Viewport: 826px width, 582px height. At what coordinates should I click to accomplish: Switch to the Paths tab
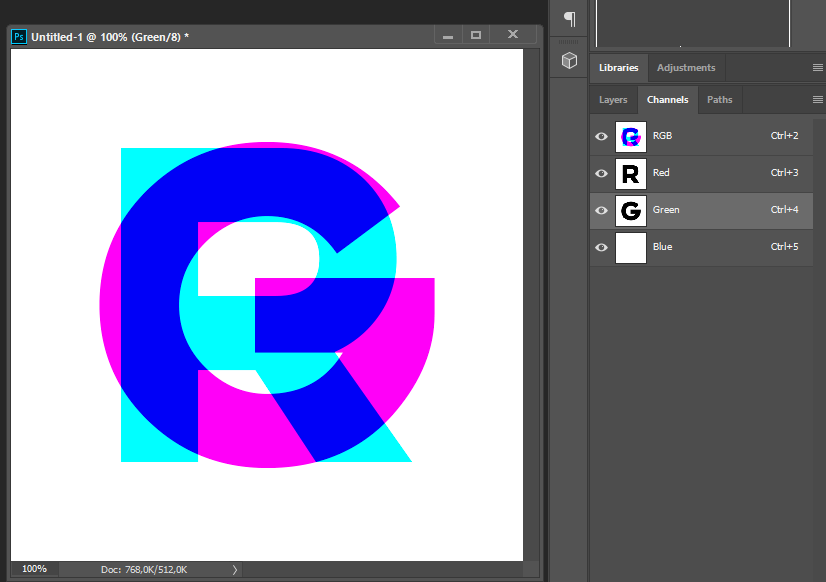tap(719, 100)
